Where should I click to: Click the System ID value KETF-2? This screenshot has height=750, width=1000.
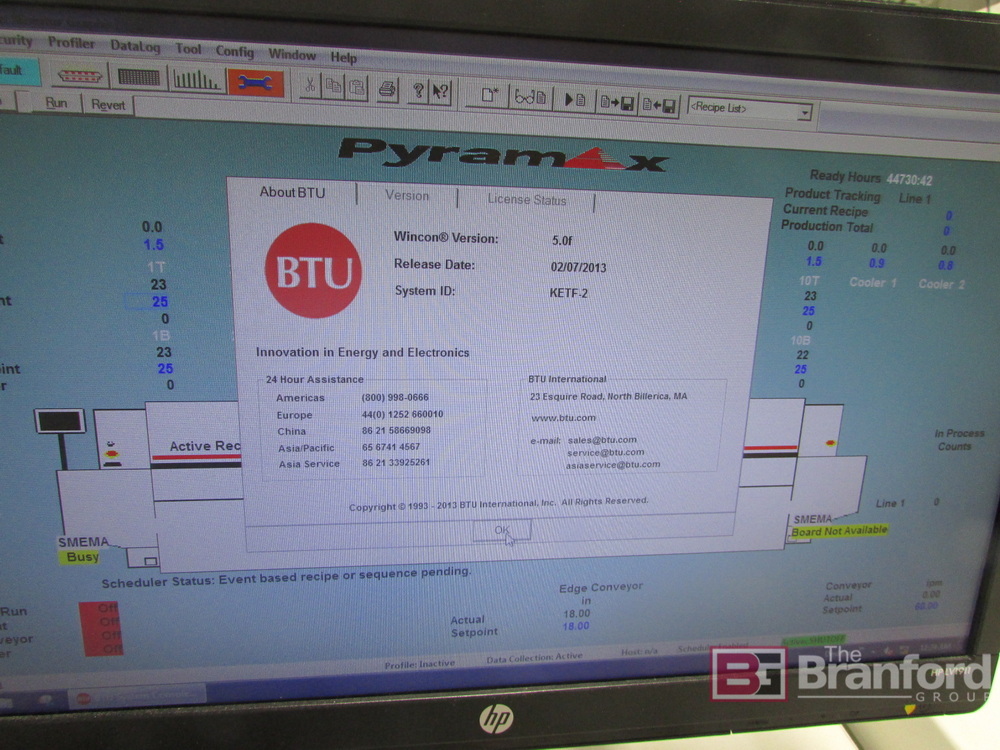568,293
